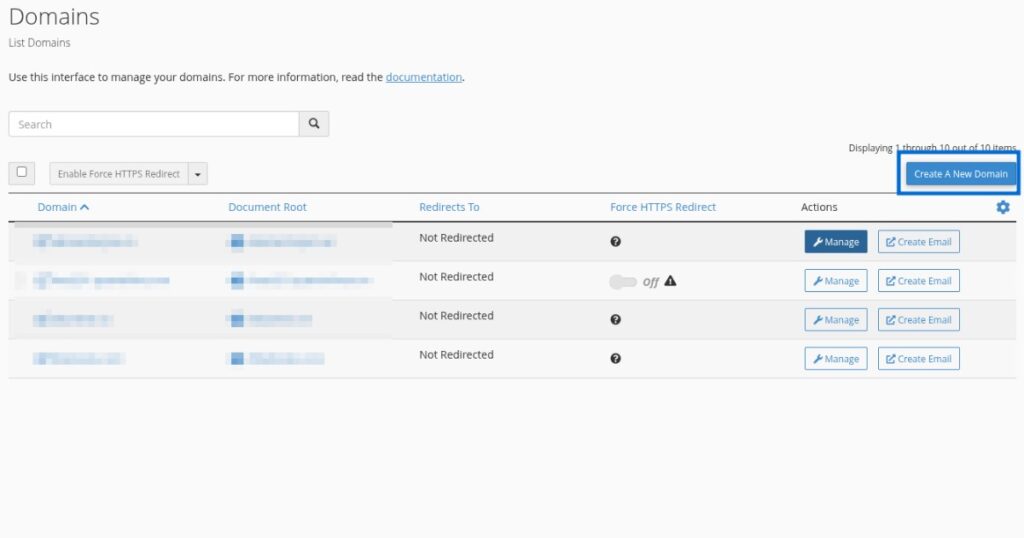Toggle Force HTTPS Redirect switch in second row
Image resolution: width=1024 pixels, height=538 pixels.
(x=622, y=282)
